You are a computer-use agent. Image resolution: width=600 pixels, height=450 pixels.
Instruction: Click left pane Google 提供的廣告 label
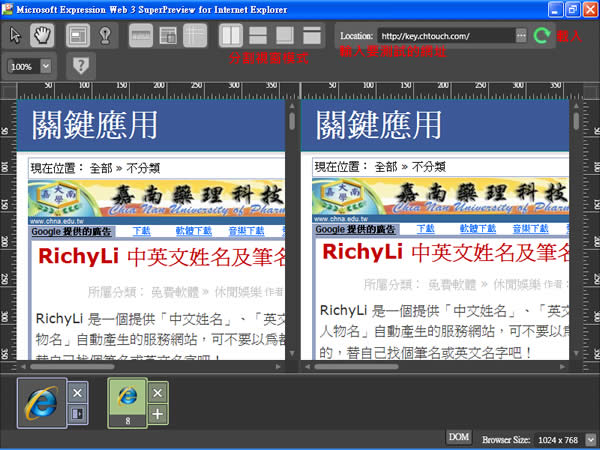(x=71, y=232)
